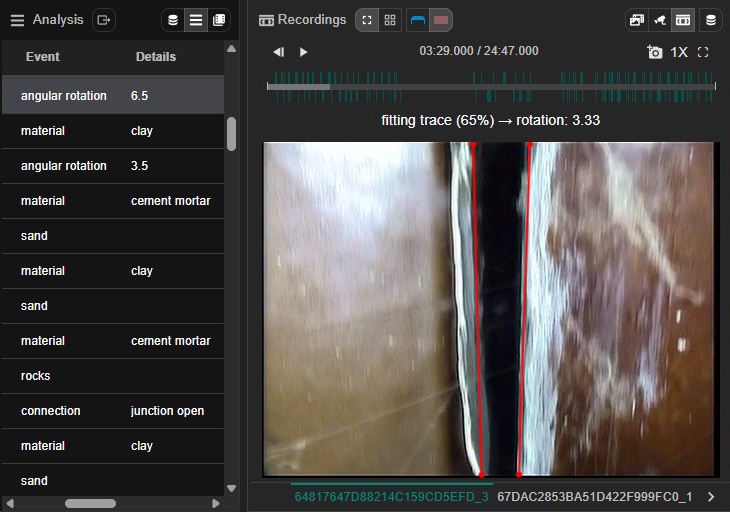Open the 67DAC2853BA51D422F999FC0_1 recording tab

594,496
